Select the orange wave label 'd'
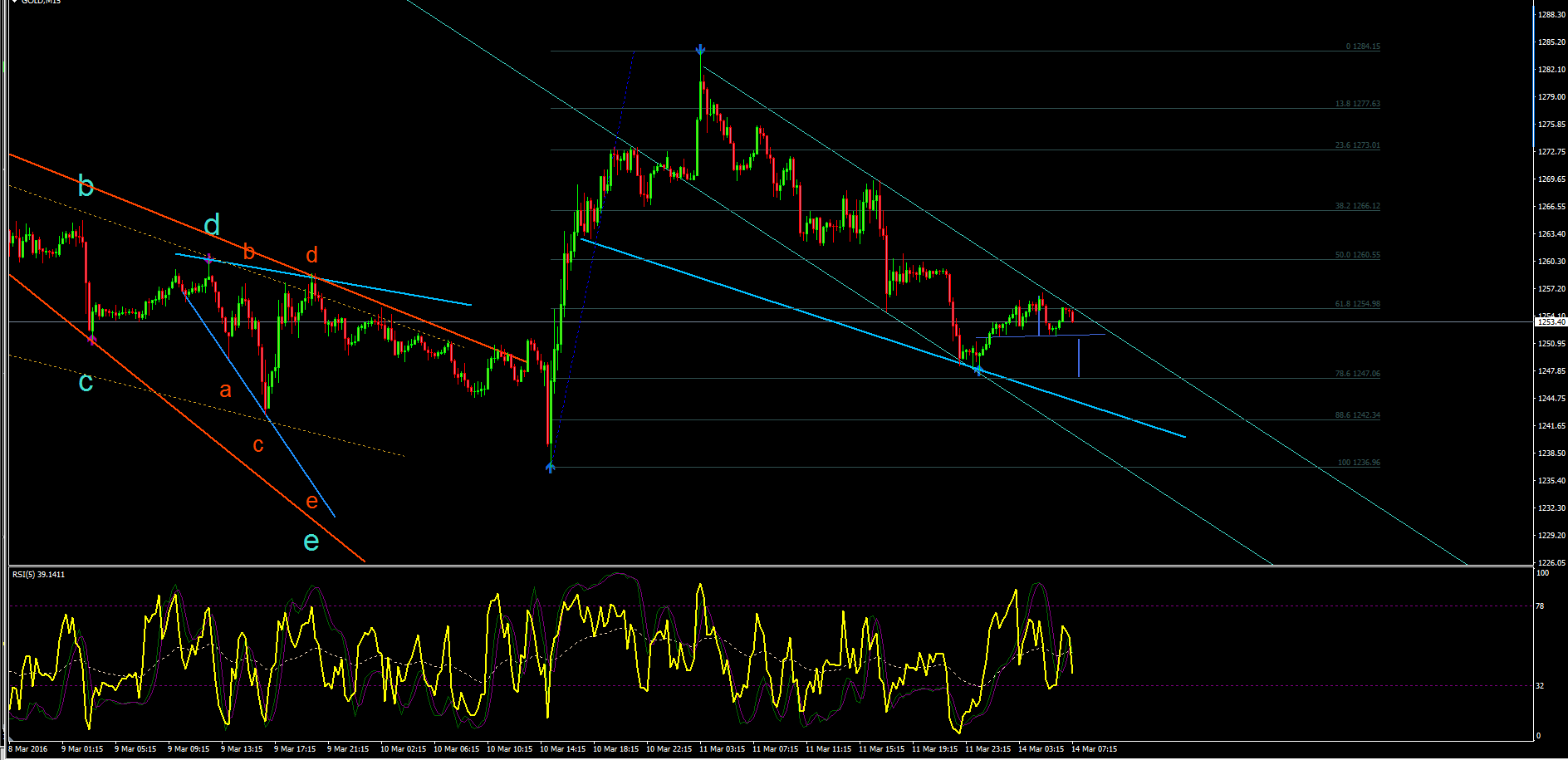The height and width of the screenshot is (760, 1568). point(311,255)
